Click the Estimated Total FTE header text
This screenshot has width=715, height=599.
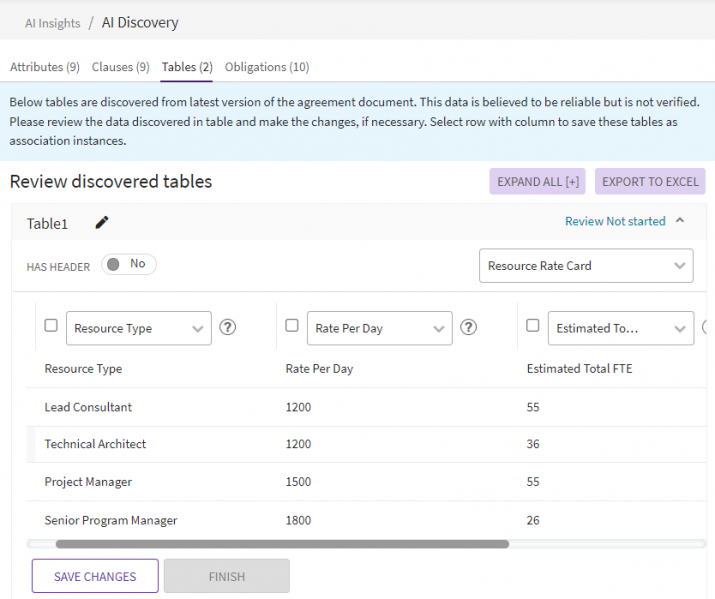click(x=580, y=368)
